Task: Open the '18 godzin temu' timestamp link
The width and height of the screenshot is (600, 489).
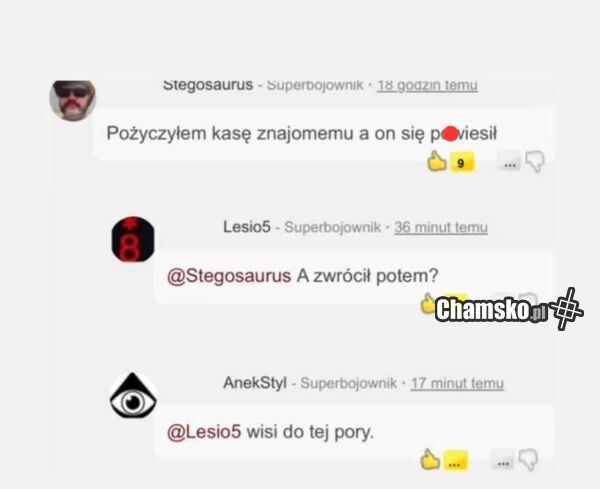Action: tap(427, 85)
